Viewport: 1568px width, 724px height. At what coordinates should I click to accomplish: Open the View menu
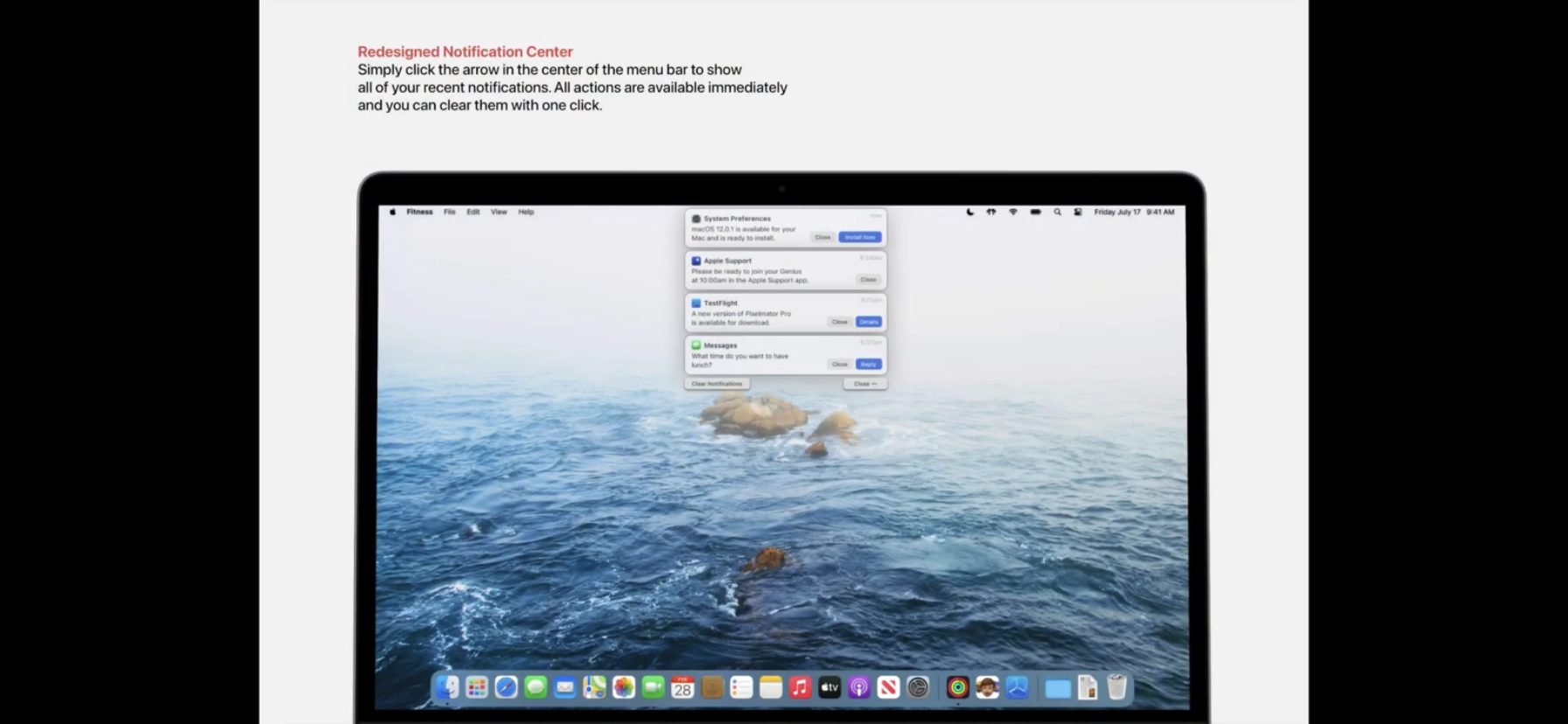tap(499, 212)
